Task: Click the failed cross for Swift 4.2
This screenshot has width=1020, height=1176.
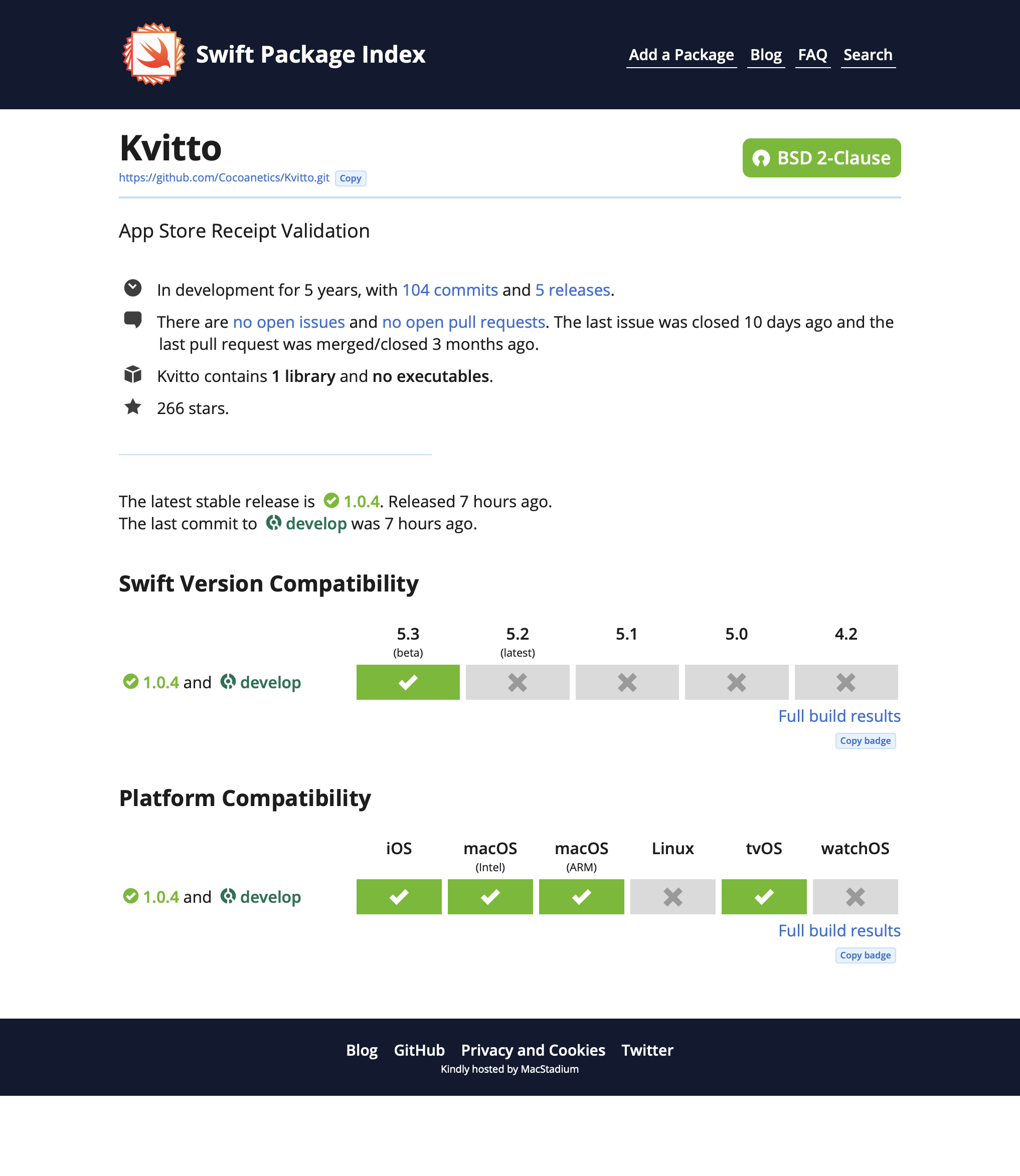Action: coord(846,682)
